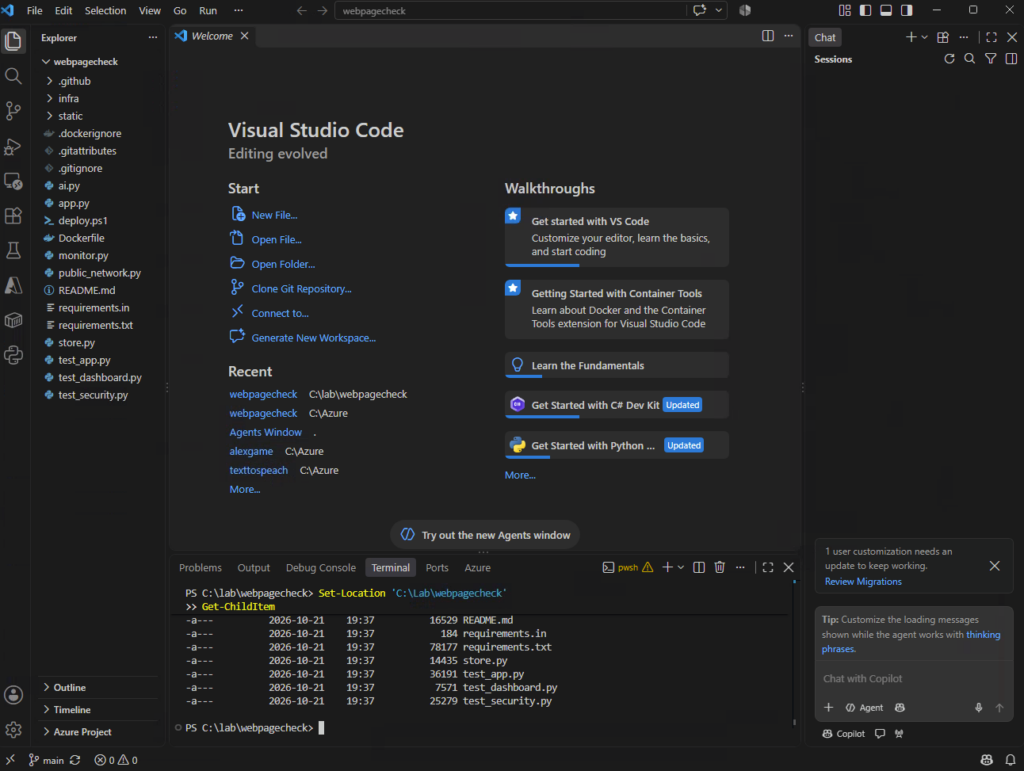Maximize the terminal panel size
The image size is (1024, 771).
click(x=768, y=567)
